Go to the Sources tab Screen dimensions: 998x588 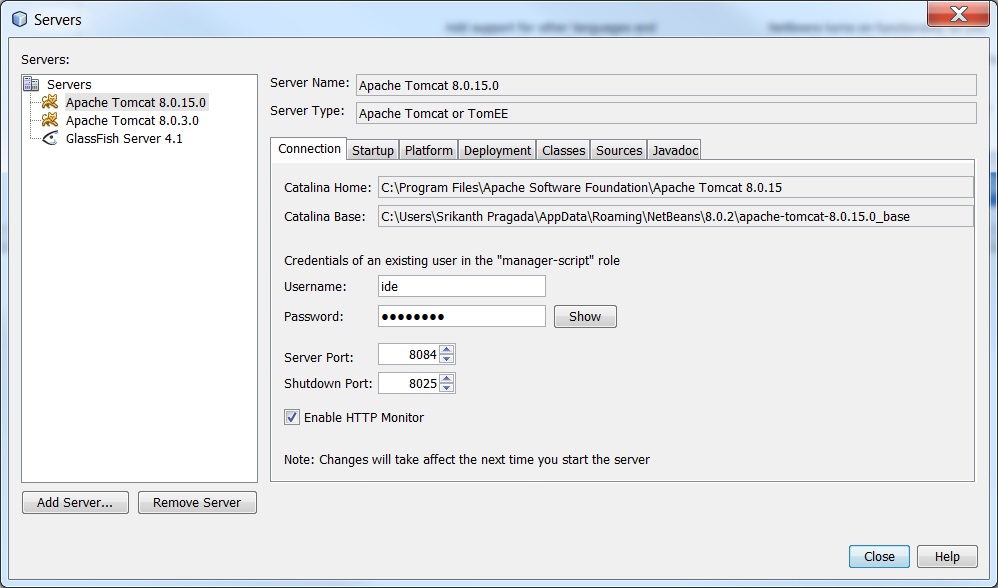coord(619,150)
